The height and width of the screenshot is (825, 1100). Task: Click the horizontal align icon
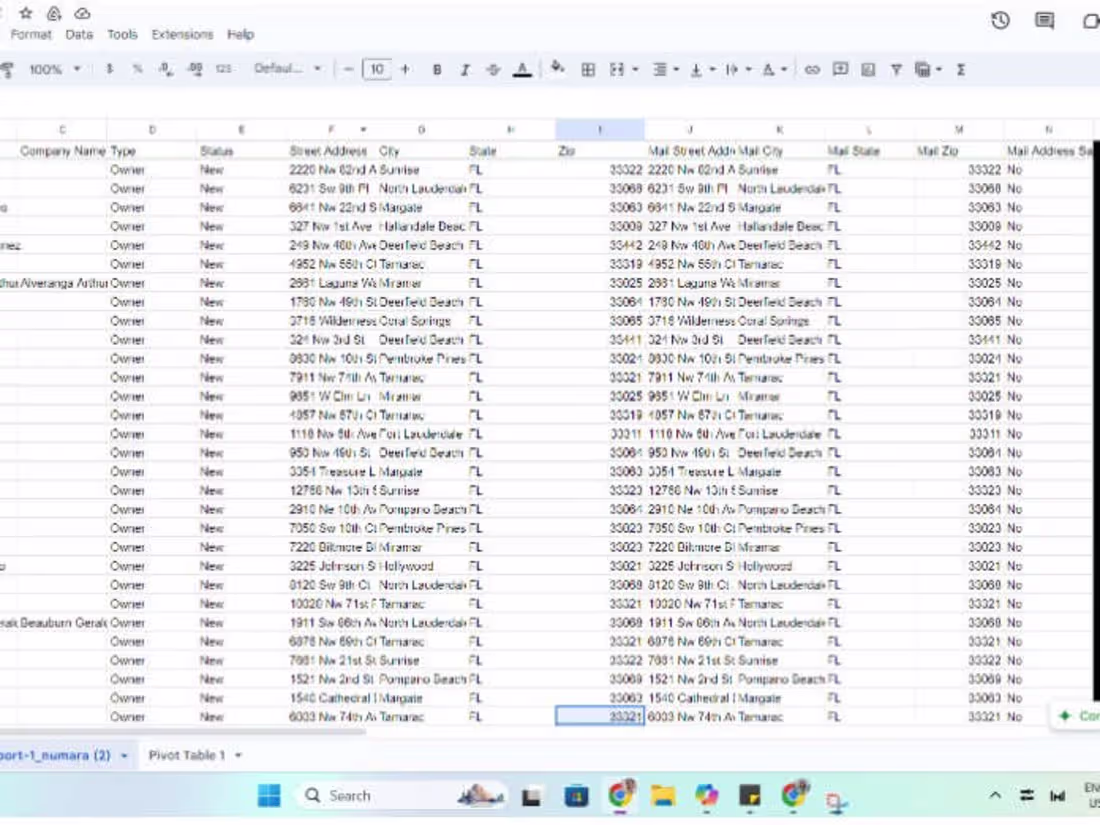pos(659,69)
